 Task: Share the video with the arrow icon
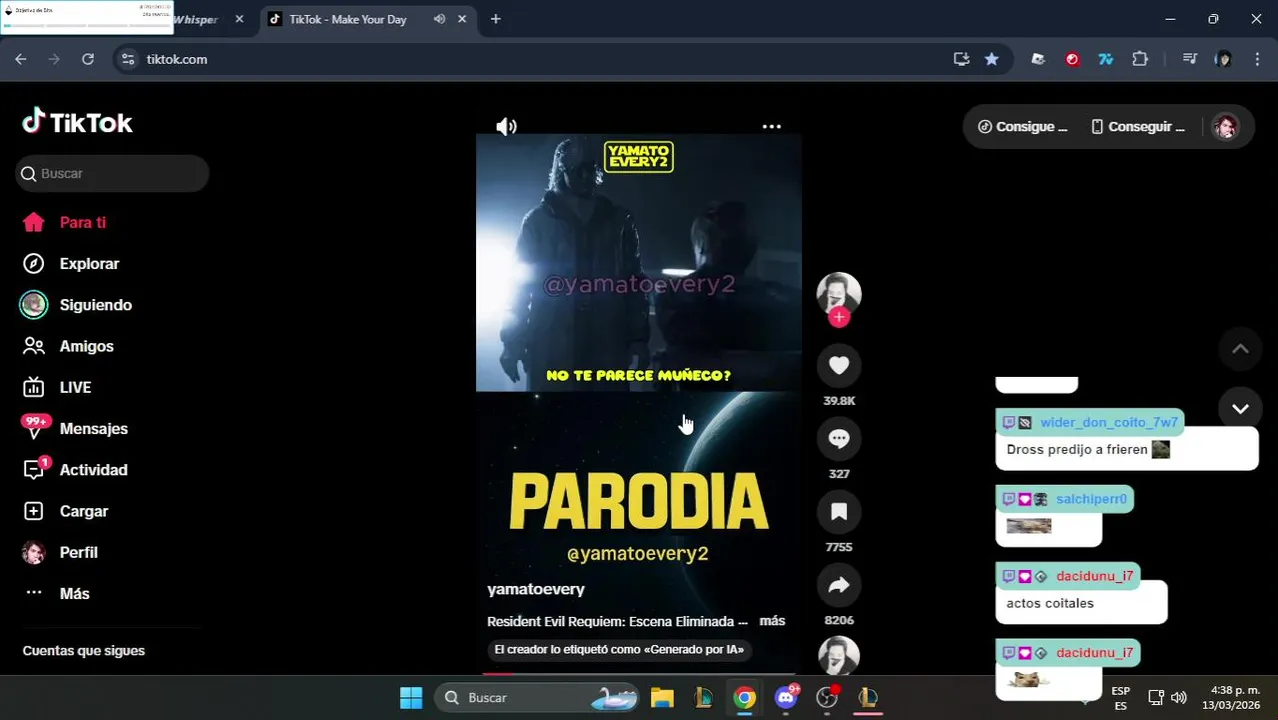tap(839, 585)
